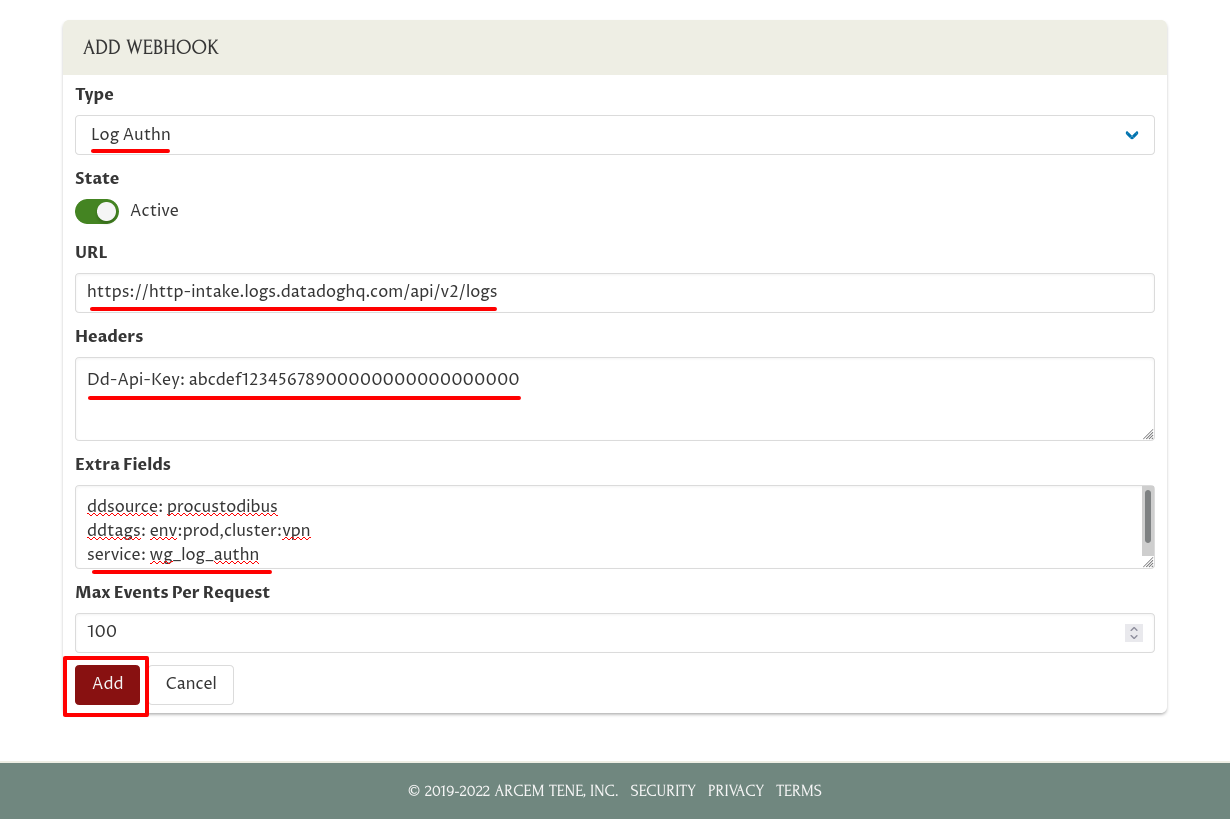The width and height of the screenshot is (1230, 819).
Task: Click the 'ddsource: procustodibus' line
Action: point(182,507)
